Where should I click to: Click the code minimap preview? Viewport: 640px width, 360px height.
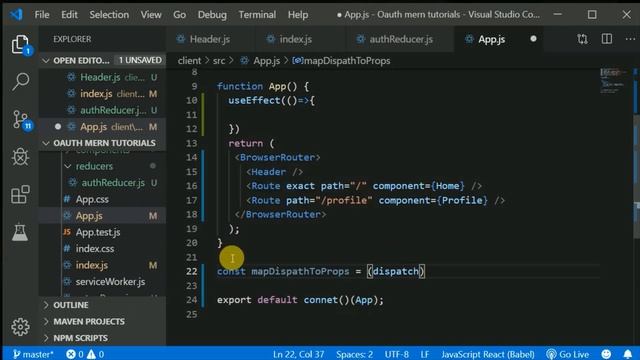pyautogui.click(x=612, y=81)
